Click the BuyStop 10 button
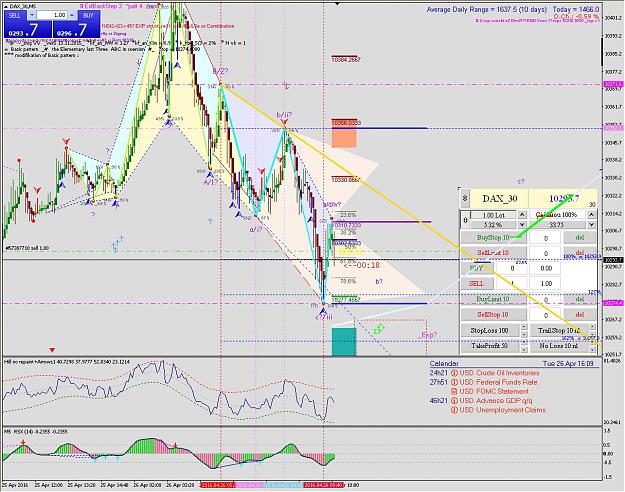Viewport: 625px width, 492px height. [493, 238]
